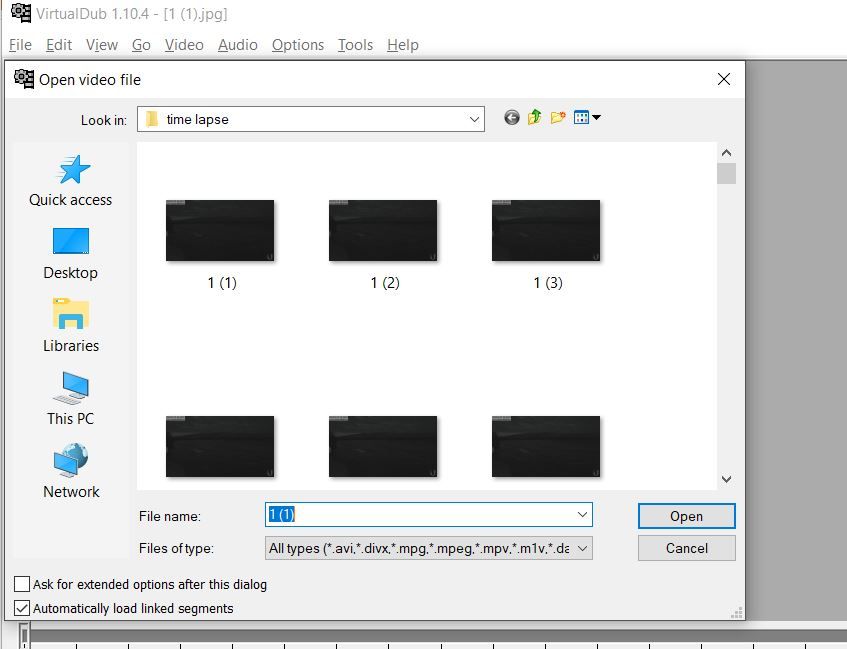Expand the File name history dropdown
Screen dimensions: 847x649
point(582,515)
